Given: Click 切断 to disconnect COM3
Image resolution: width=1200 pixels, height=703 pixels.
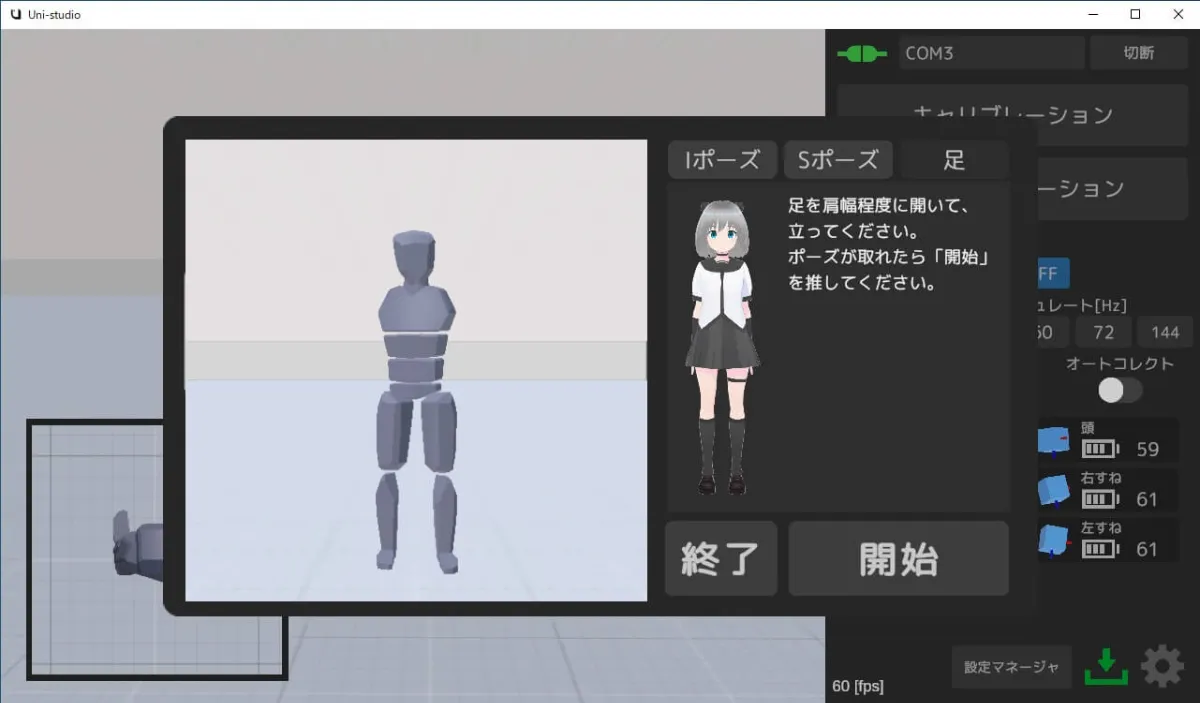Looking at the screenshot, I should [1139, 53].
